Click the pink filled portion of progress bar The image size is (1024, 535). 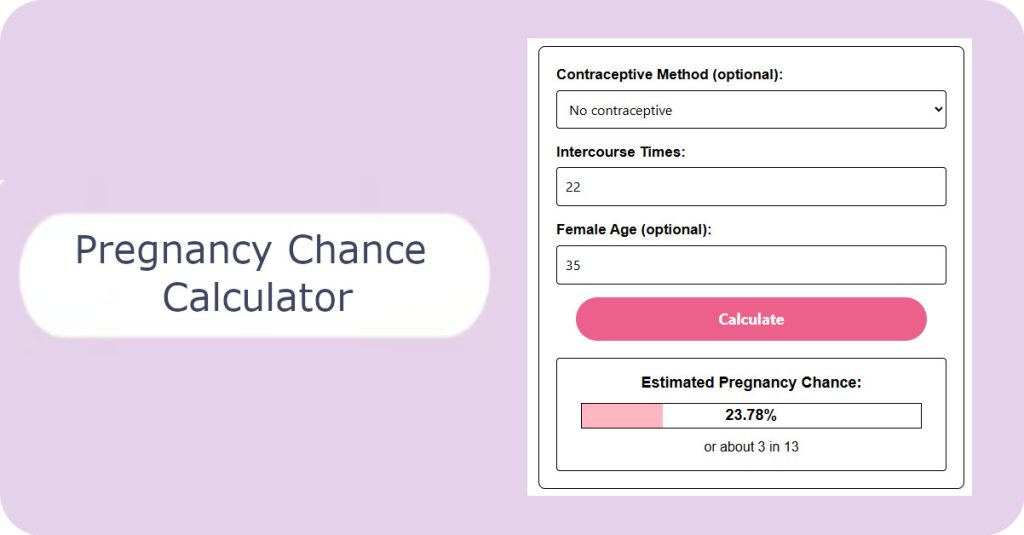click(622, 416)
